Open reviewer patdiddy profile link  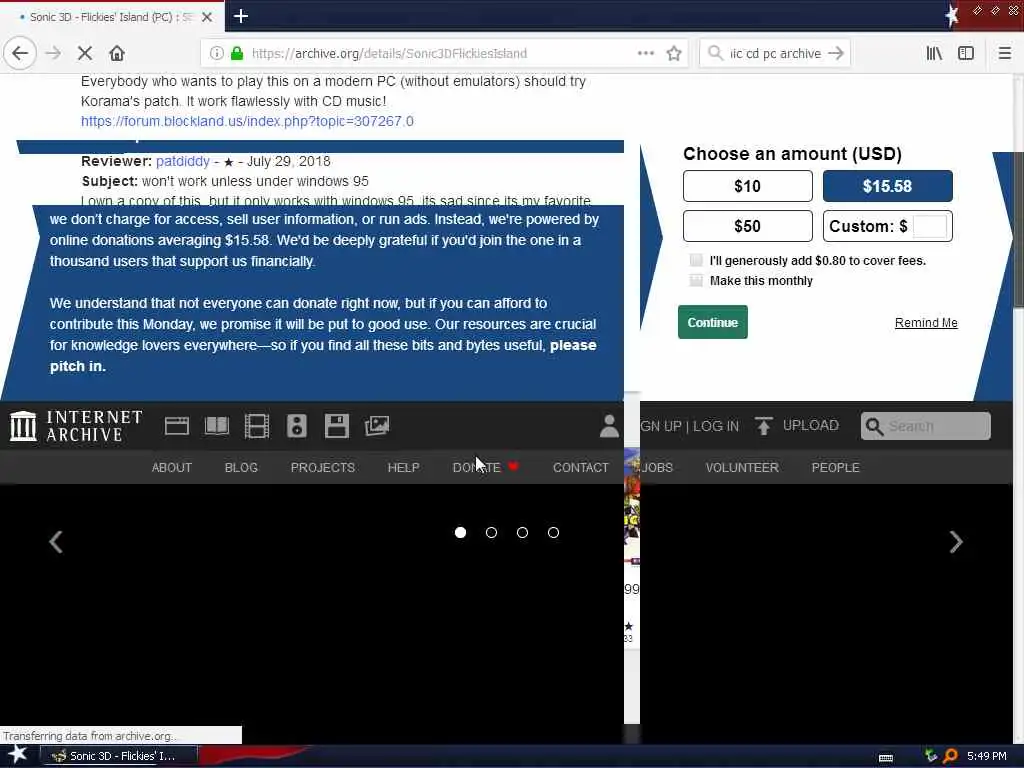(x=183, y=161)
